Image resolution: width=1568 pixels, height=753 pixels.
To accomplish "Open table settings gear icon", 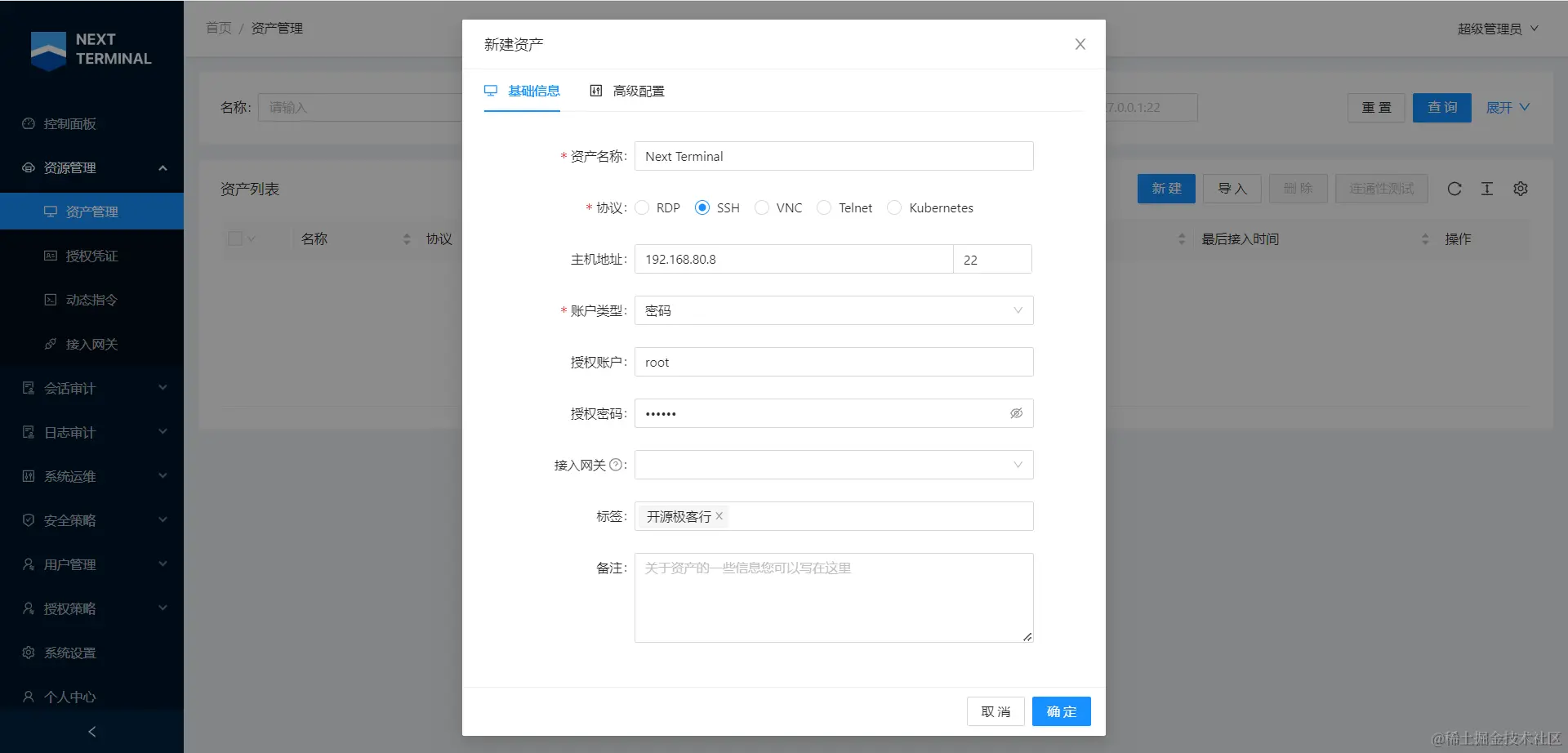I will coord(1521,189).
